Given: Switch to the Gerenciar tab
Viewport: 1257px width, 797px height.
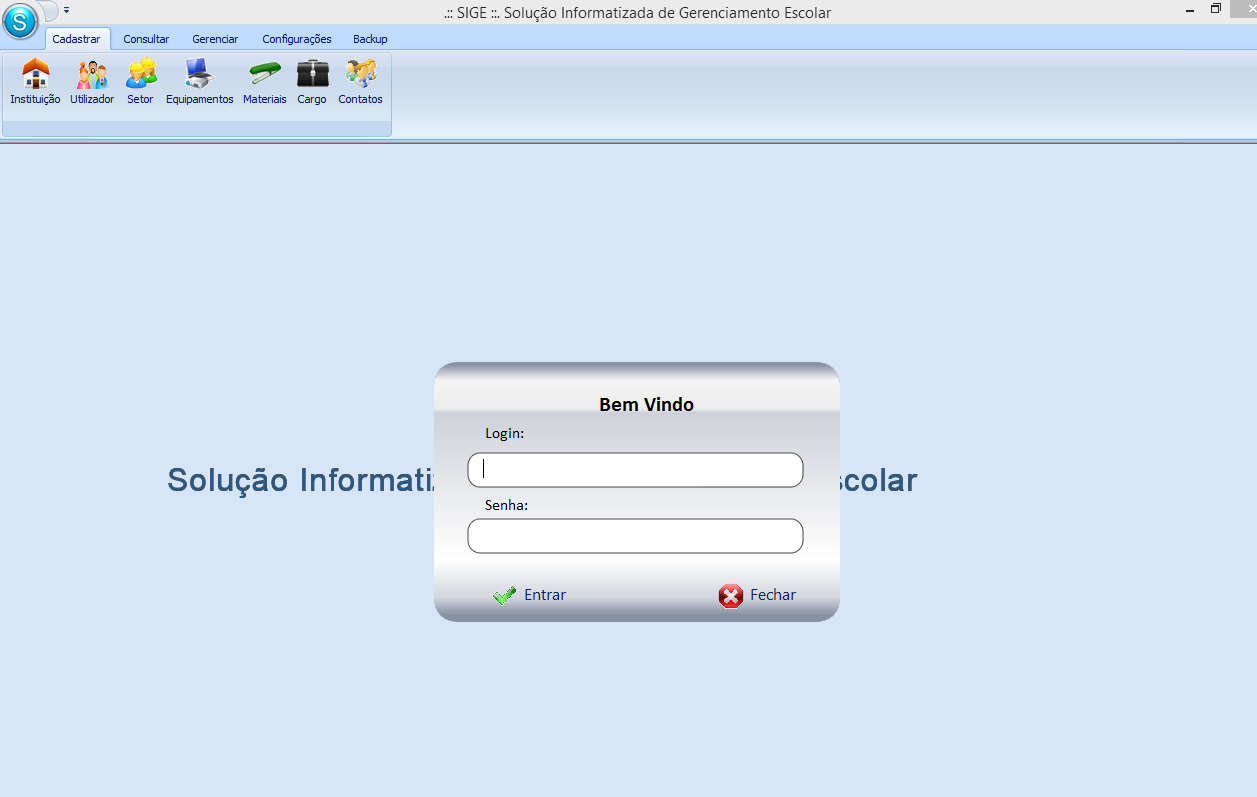Looking at the screenshot, I should tap(215, 38).
